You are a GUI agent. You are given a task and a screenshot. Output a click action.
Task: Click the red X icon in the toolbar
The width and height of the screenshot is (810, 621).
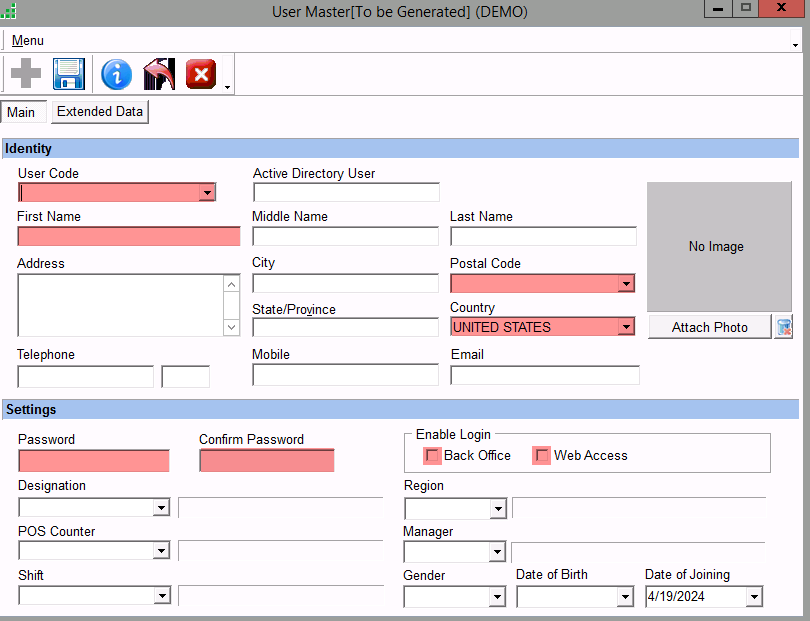click(201, 74)
